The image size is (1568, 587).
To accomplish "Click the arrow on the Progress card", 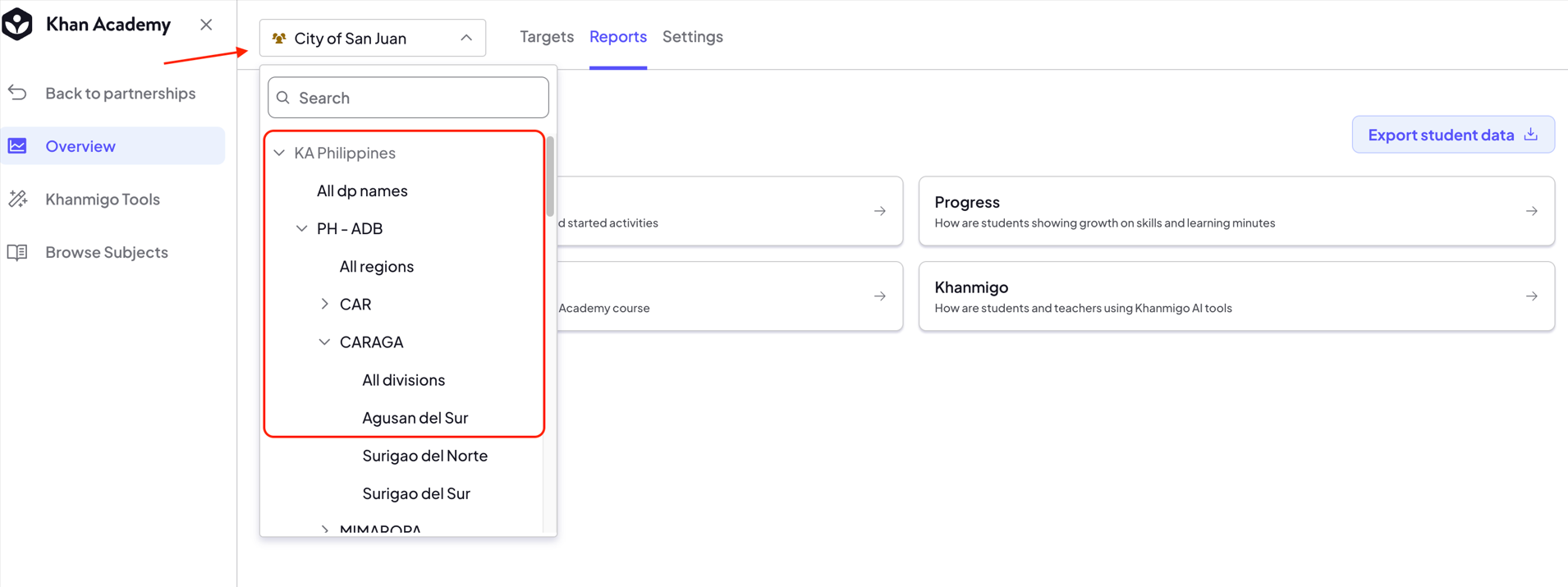I will [1532, 211].
